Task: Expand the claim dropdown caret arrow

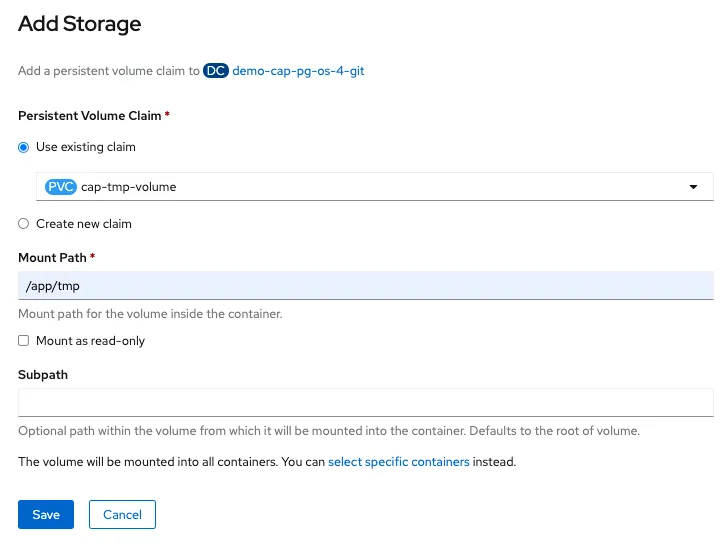Action: [x=693, y=187]
